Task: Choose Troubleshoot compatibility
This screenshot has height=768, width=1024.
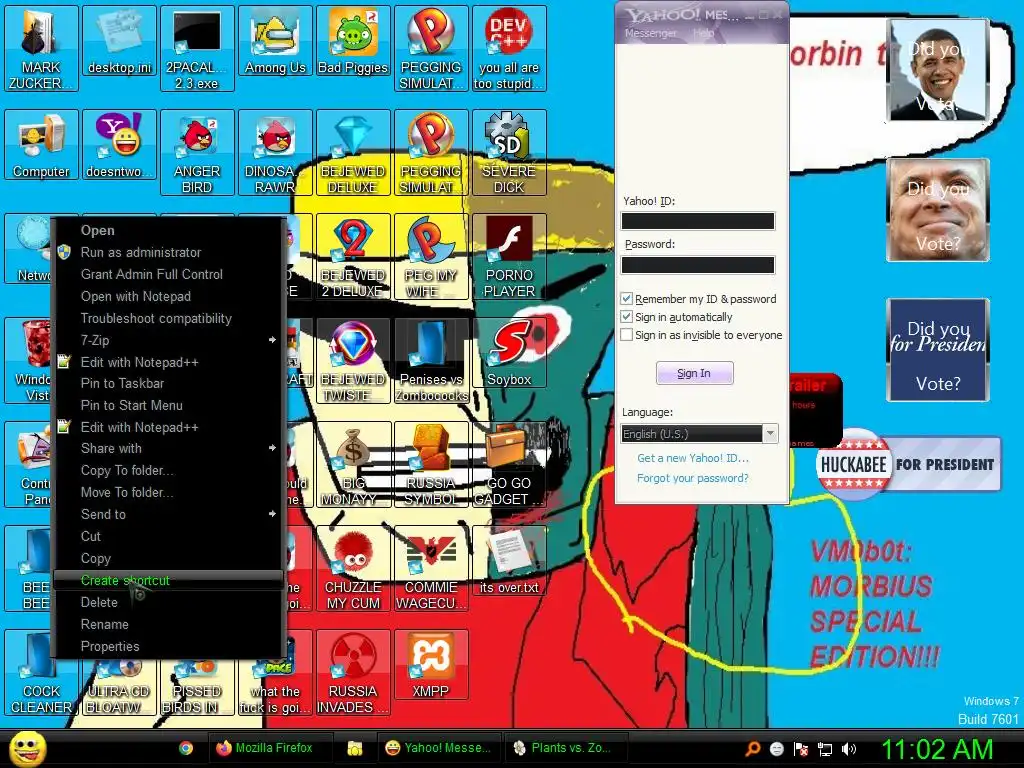Action: pyautogui.click(x=168, y=319)
